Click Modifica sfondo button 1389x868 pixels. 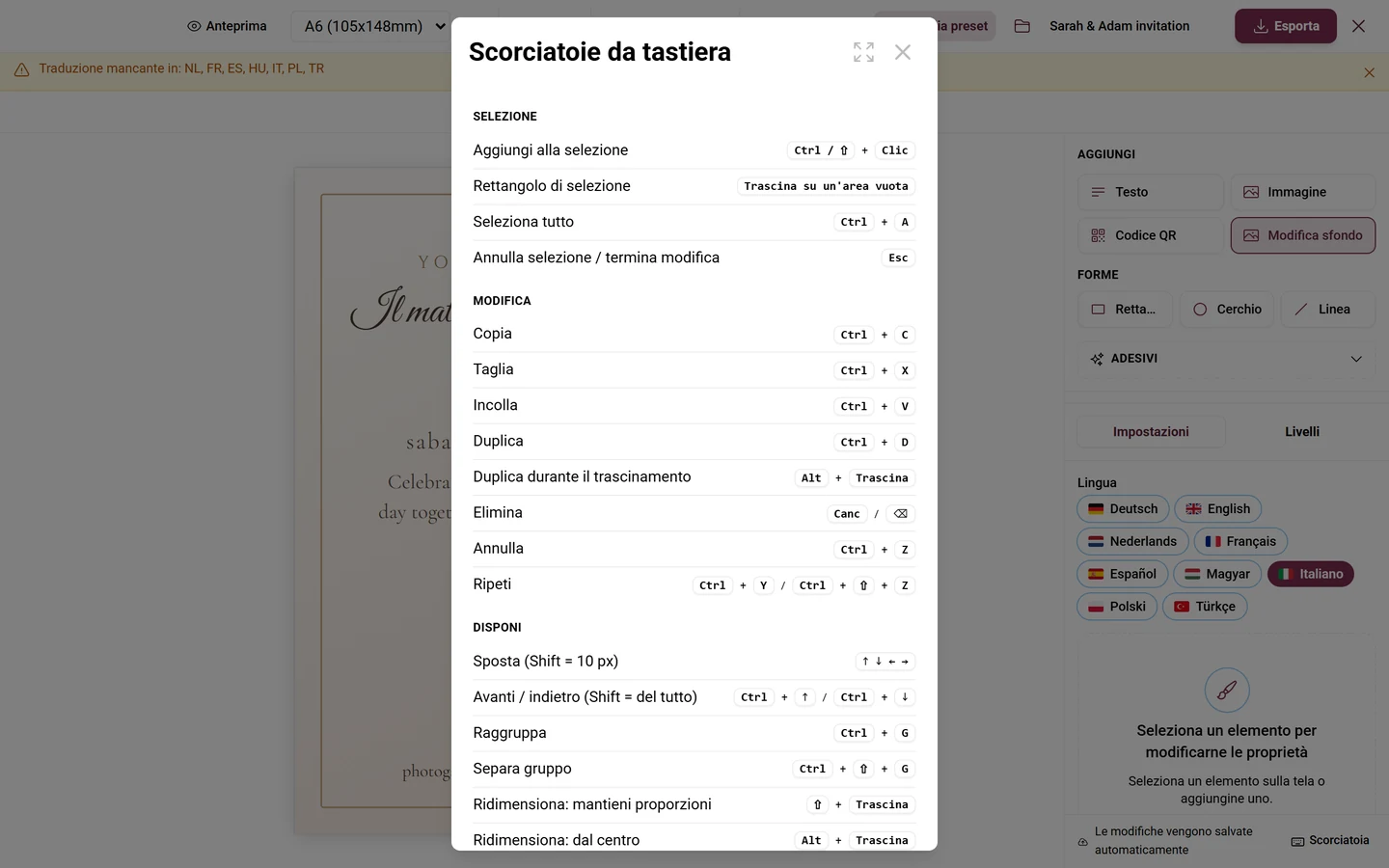tap(1303, 235)
